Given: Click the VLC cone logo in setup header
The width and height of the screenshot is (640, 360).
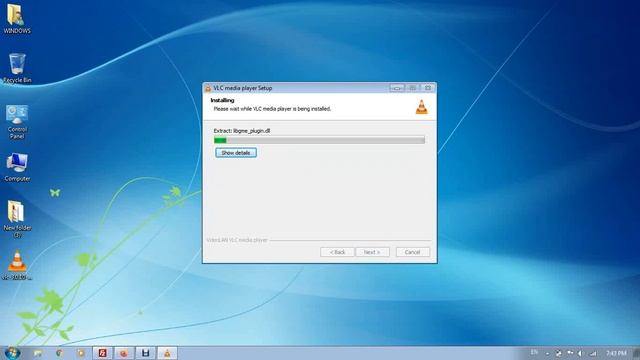Looking at the screenshot, I should pyautogui.click(x=422, y=107).
